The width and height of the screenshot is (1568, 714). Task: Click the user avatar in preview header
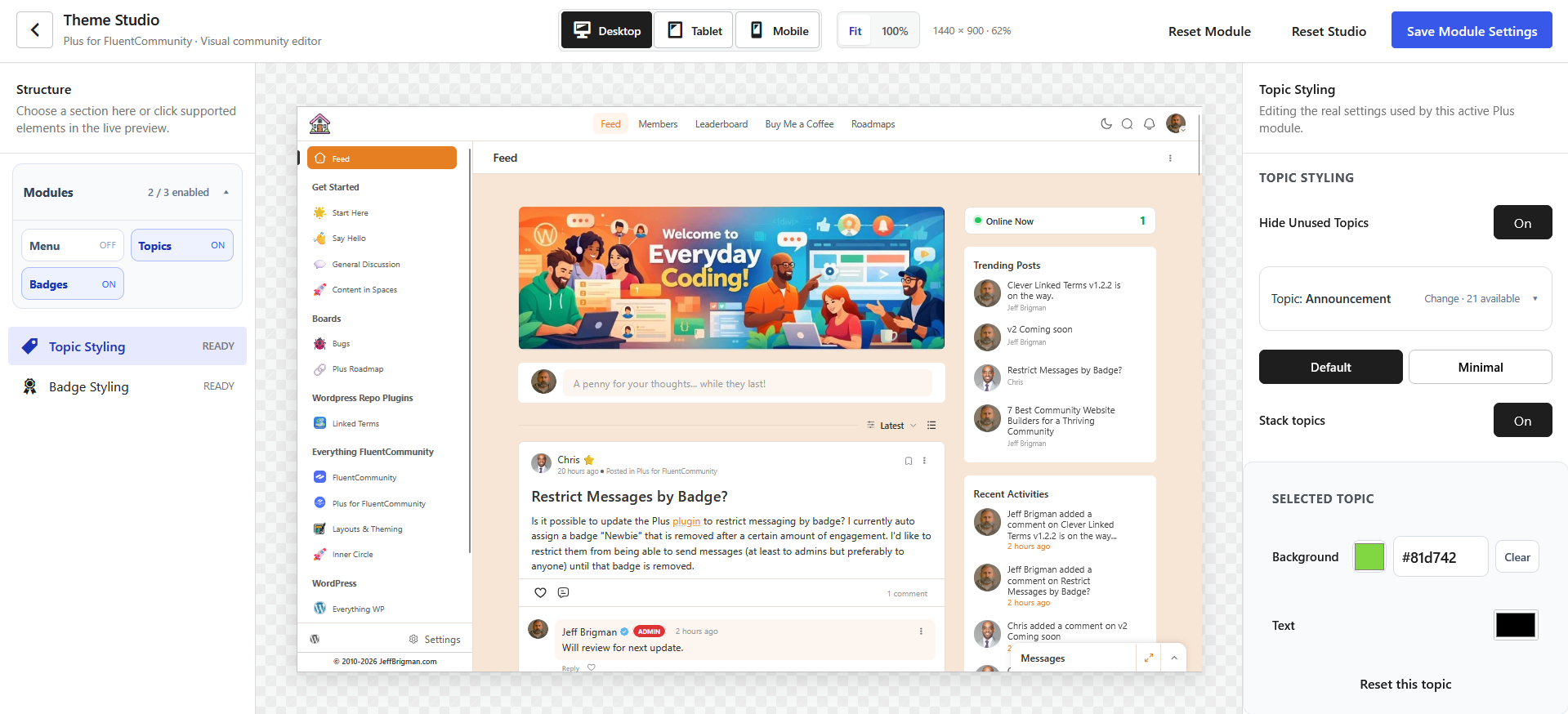point(1176,123)
